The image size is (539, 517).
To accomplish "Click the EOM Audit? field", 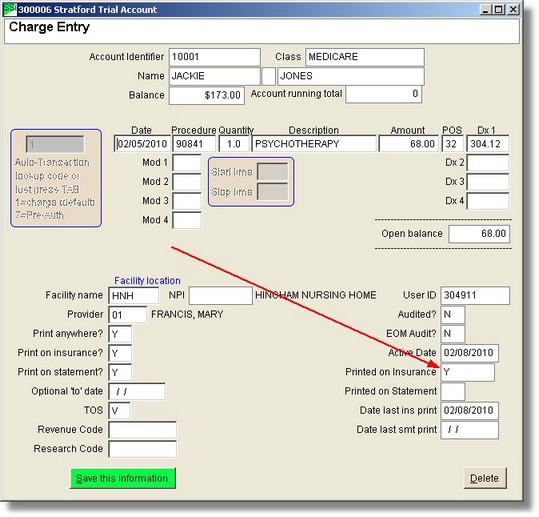I will tap(453, 334).
